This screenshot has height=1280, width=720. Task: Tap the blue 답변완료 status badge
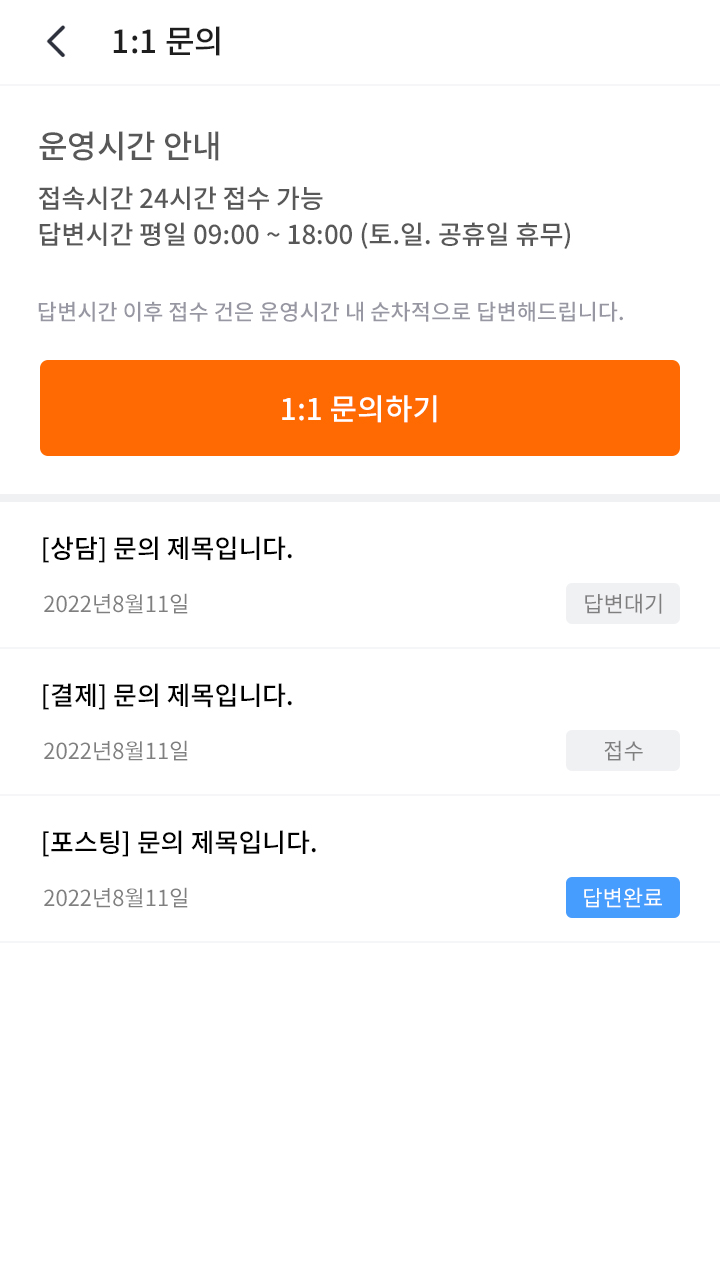[622, 898]
